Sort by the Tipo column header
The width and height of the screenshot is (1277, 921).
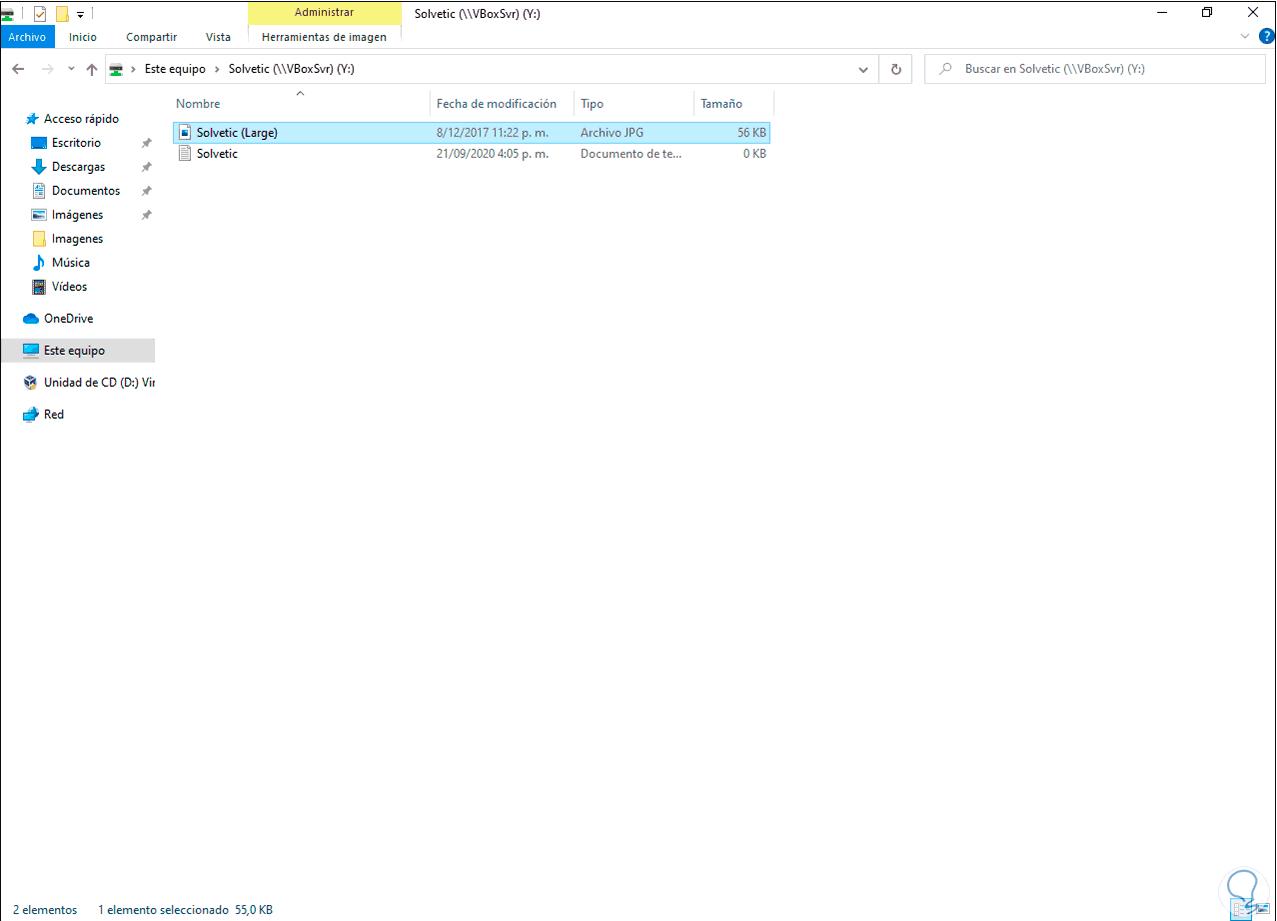tap(592, 104)
